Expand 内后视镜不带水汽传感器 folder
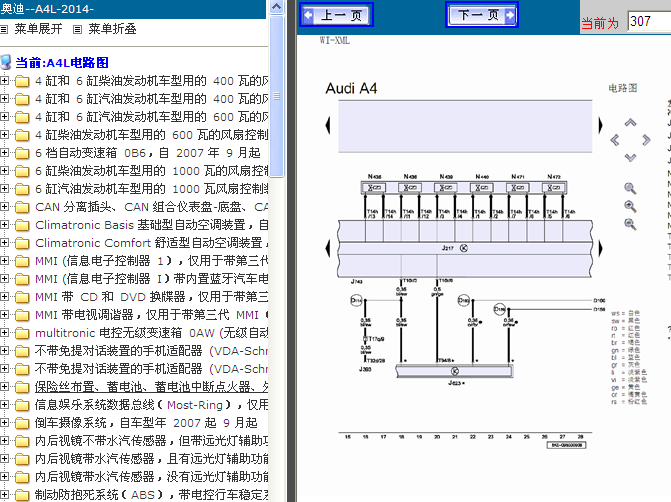 point(5,440)
